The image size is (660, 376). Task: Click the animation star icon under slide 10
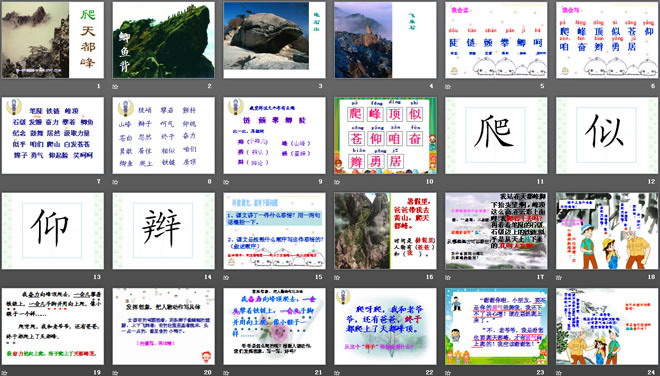pyautogui.click(x=337, y=182)
